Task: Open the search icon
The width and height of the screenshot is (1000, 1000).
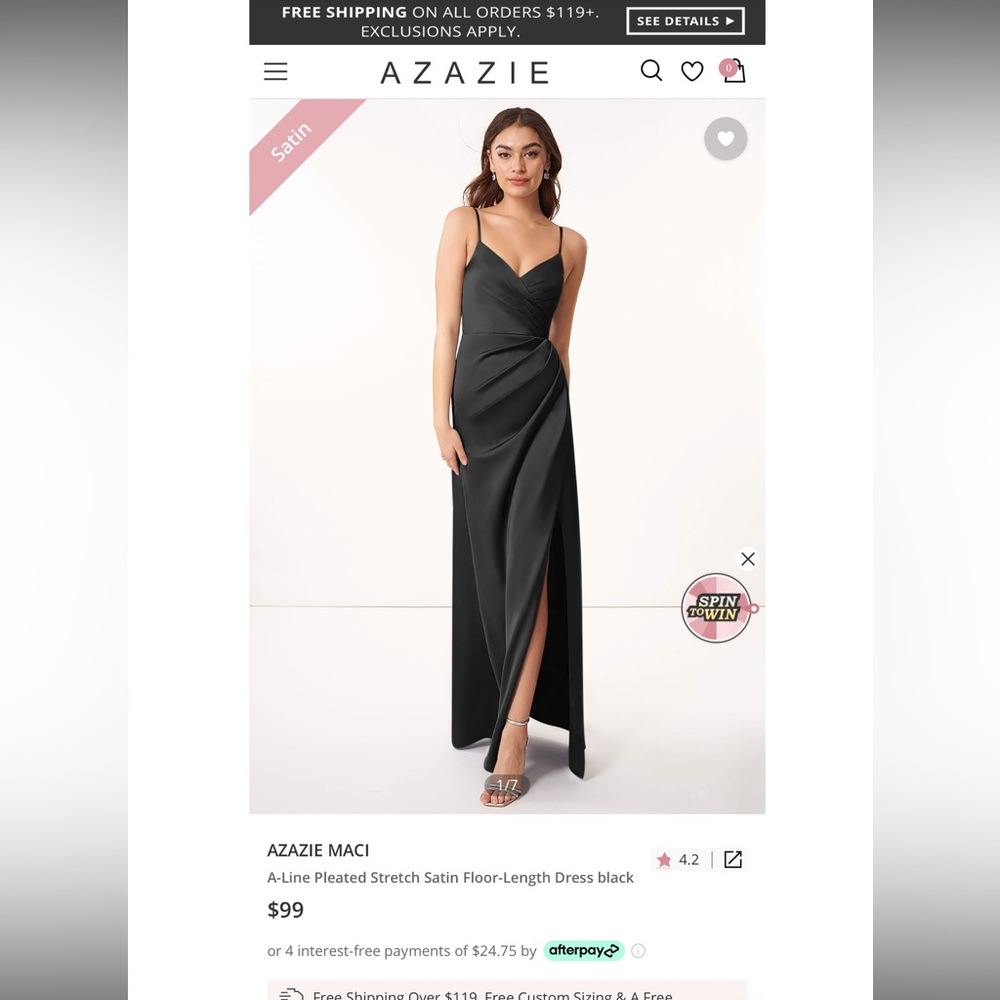Action: pos(651,71)
